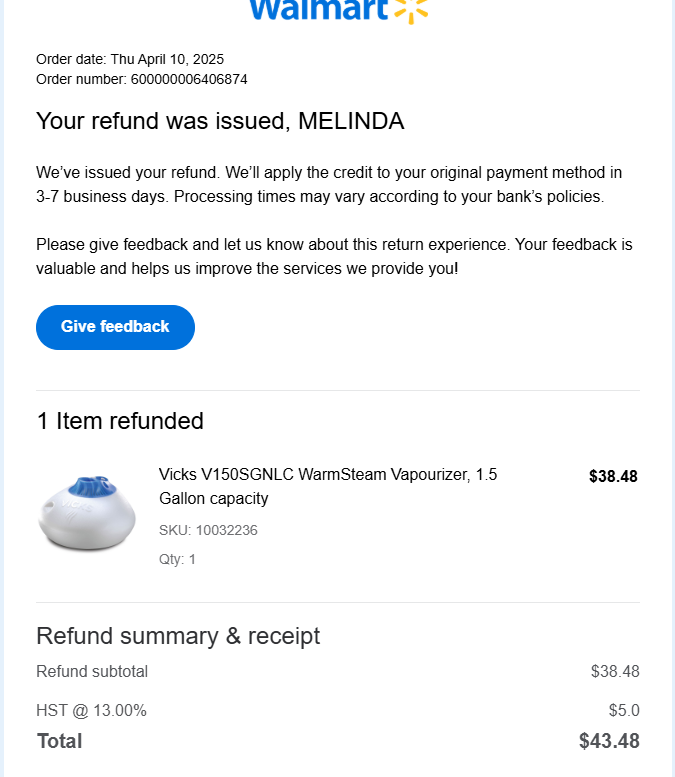
Task: Click the Qty: 1 label
Action: [x=177, y=559]
